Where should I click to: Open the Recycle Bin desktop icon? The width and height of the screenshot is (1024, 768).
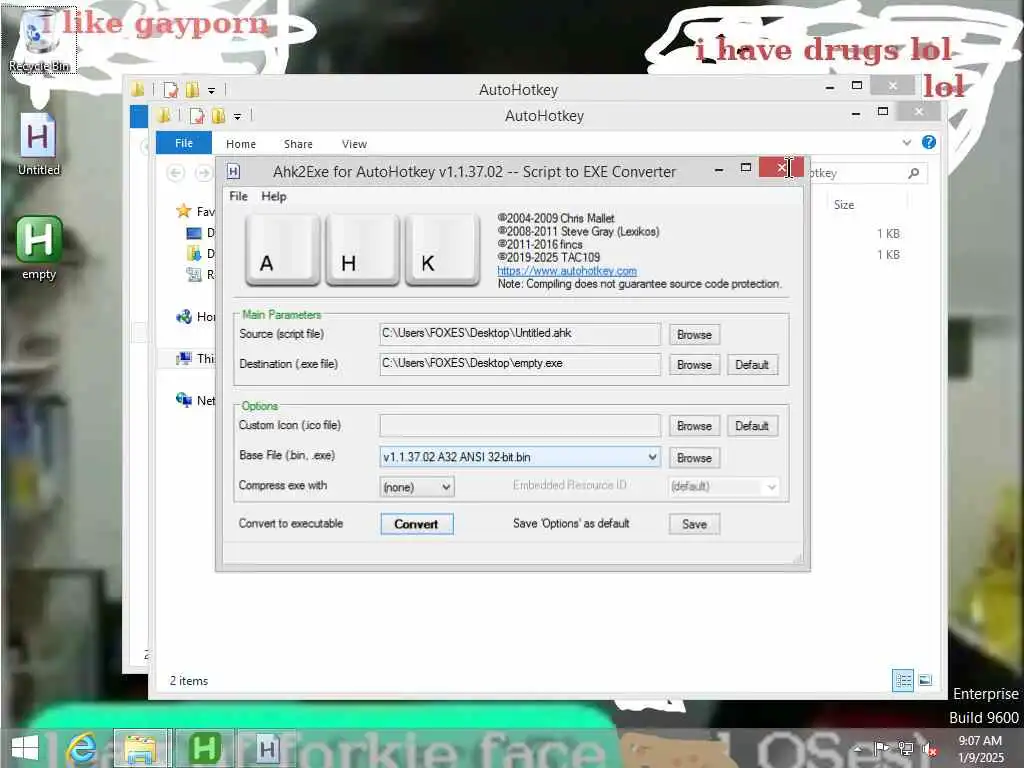[39, 40]
